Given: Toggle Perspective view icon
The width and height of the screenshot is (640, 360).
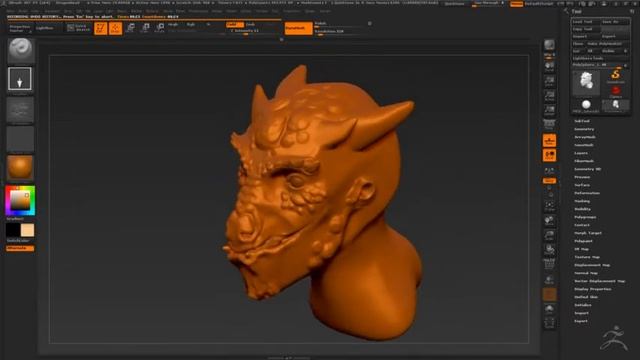Looking at the screenshot, I should [549, 124].
